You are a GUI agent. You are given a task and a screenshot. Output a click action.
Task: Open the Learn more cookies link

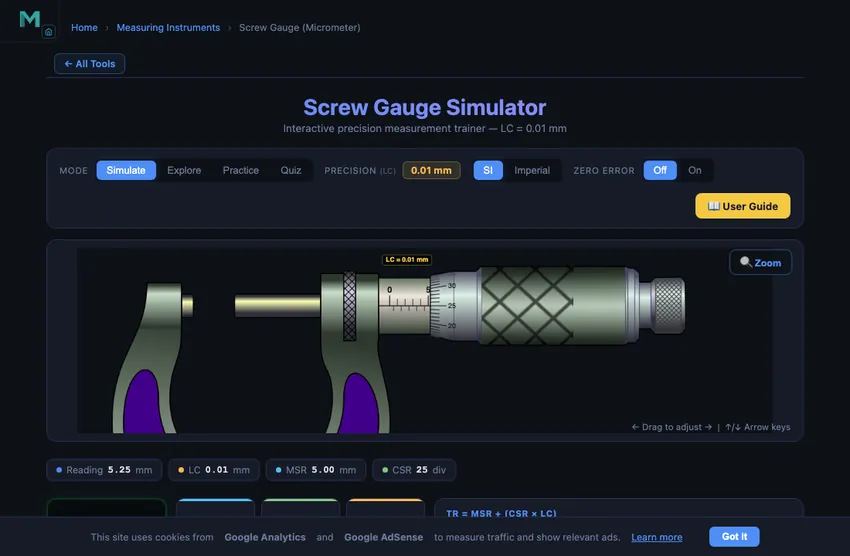(x=656, y=537)
